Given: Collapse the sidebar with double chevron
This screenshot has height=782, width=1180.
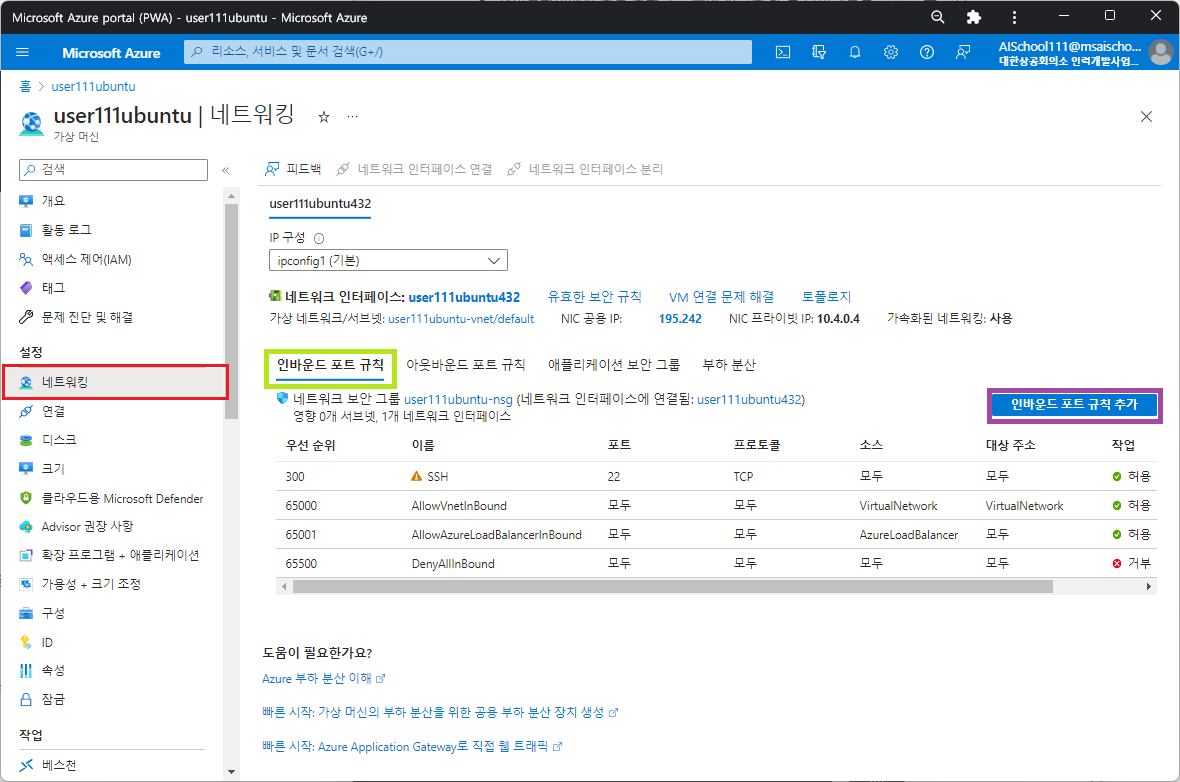Looking at the screenshot, I should point(225,170).
